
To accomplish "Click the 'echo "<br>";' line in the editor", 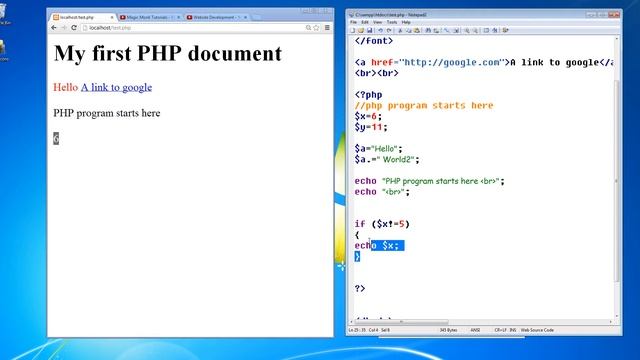I will [x=382, y=191].
